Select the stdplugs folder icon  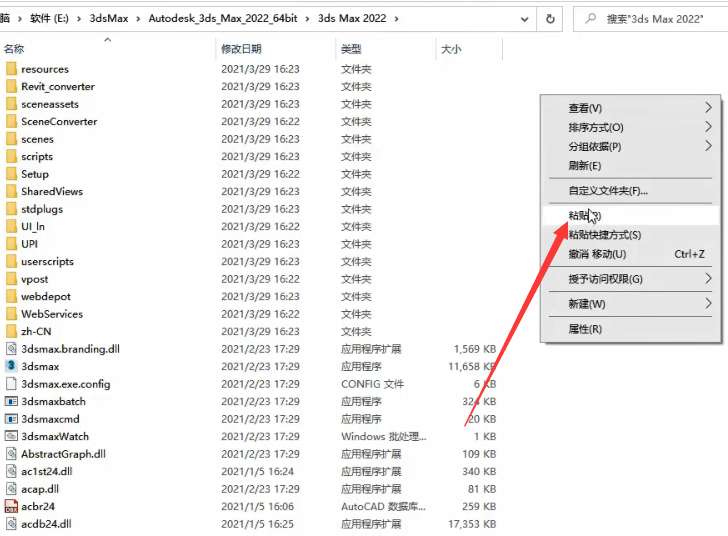[x=12, y=209]
